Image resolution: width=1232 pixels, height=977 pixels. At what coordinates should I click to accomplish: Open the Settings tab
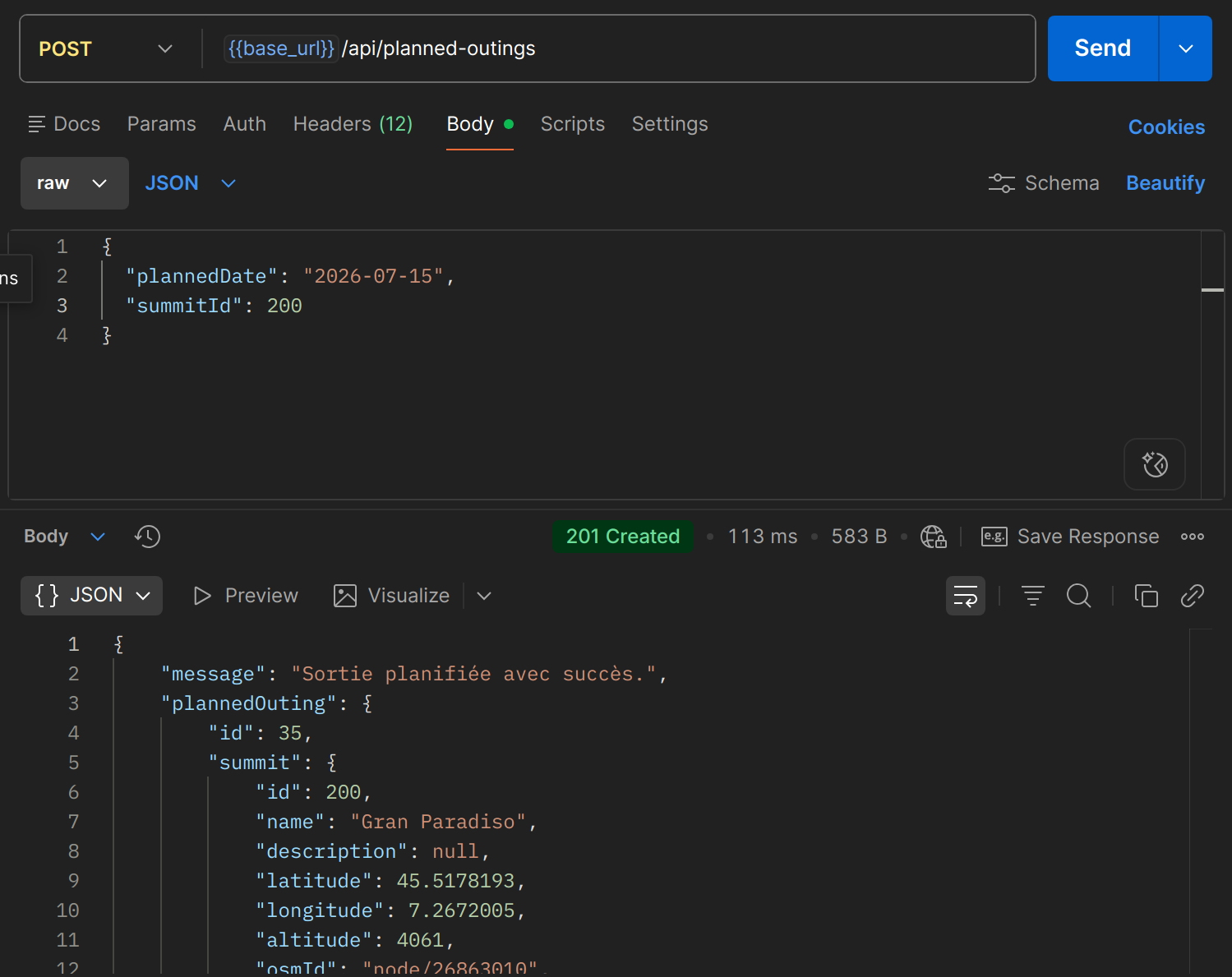click(x=670, y=124)
